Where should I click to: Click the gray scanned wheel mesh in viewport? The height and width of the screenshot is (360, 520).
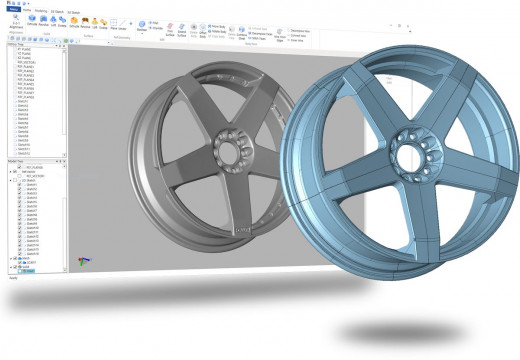click(x=207, y=157)
